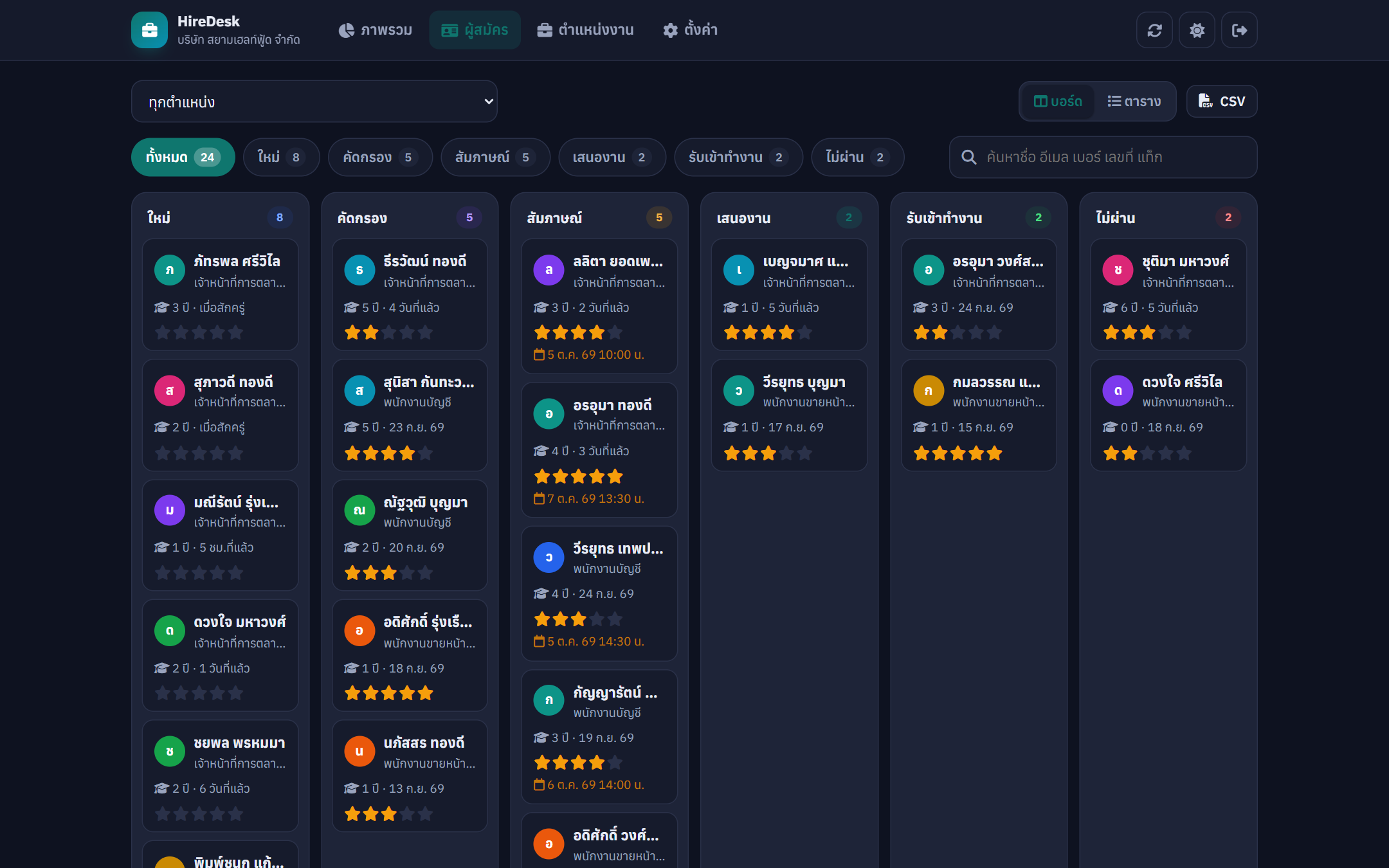Open the ตั้งค่า settings tab
Image resolution: width=1389 pixels, height=868 pixels.
point(690,30)
